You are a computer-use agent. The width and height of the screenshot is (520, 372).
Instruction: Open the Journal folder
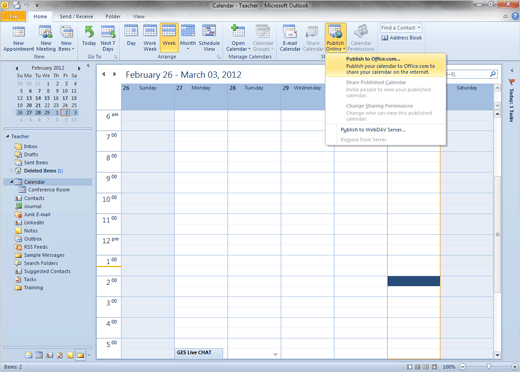32,206
